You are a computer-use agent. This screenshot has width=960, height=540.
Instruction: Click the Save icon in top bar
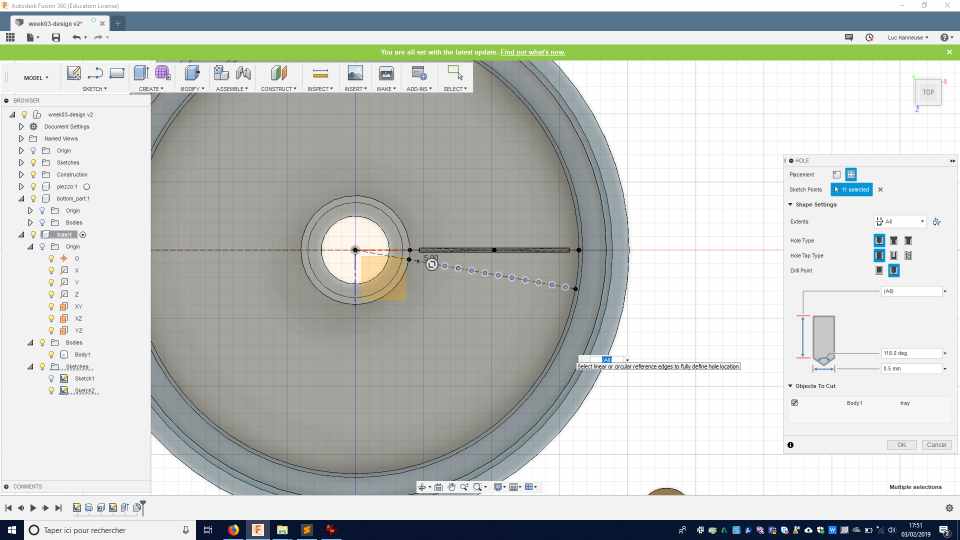56,37
